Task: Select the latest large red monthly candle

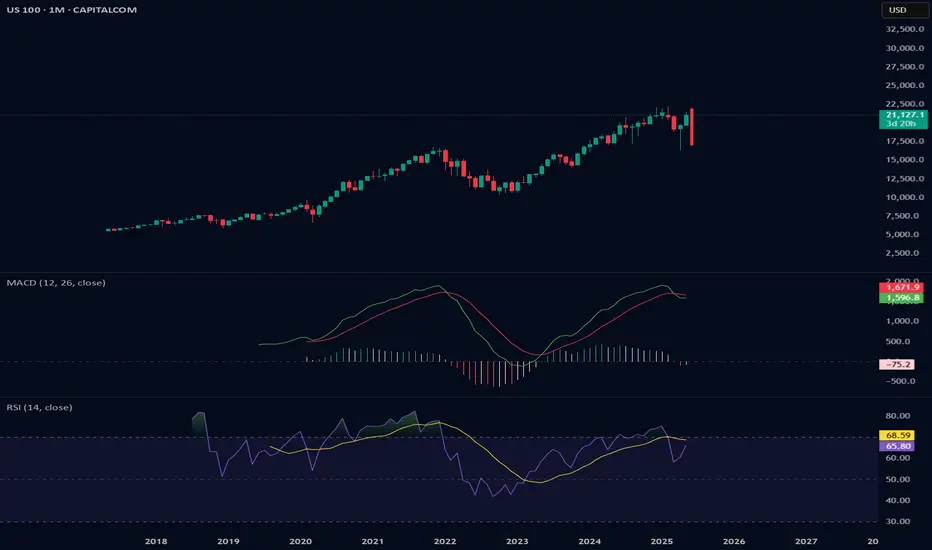Action: click(692, 127)
